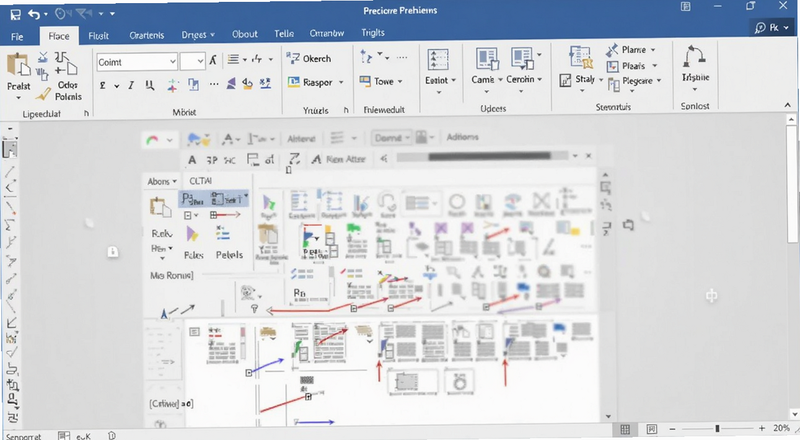
Task: Click the vertical scrollbar up arrow
Action: pyautogui.click(x=791, y=119)
